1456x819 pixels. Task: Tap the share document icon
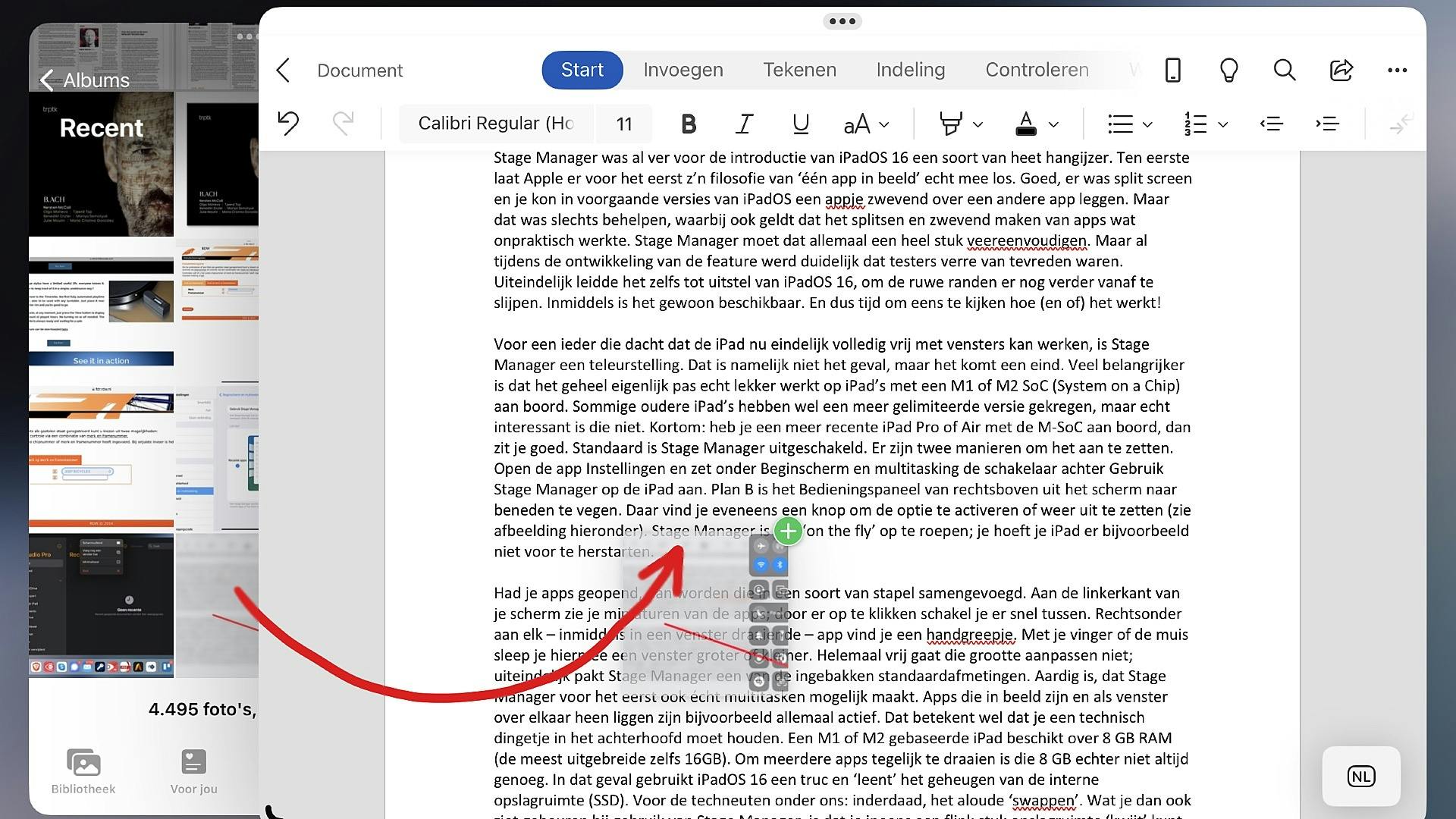pyautogui.click(x=1341, y=70)
